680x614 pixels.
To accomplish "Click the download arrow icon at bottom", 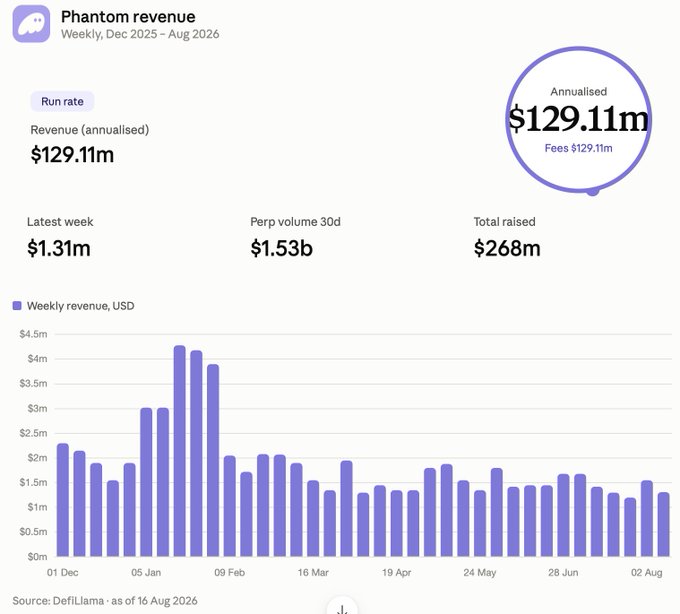I will coord(343,608).
